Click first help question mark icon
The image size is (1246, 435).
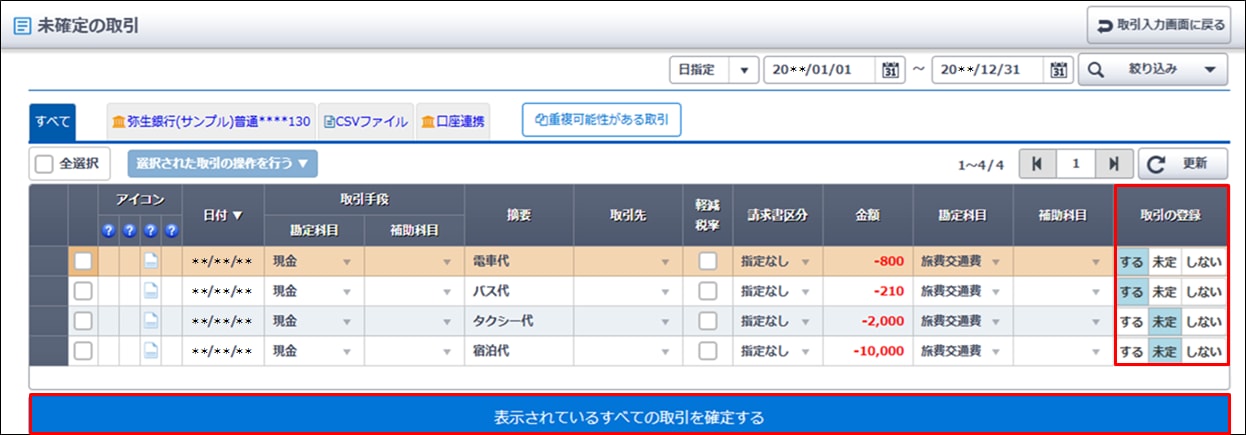108,230
